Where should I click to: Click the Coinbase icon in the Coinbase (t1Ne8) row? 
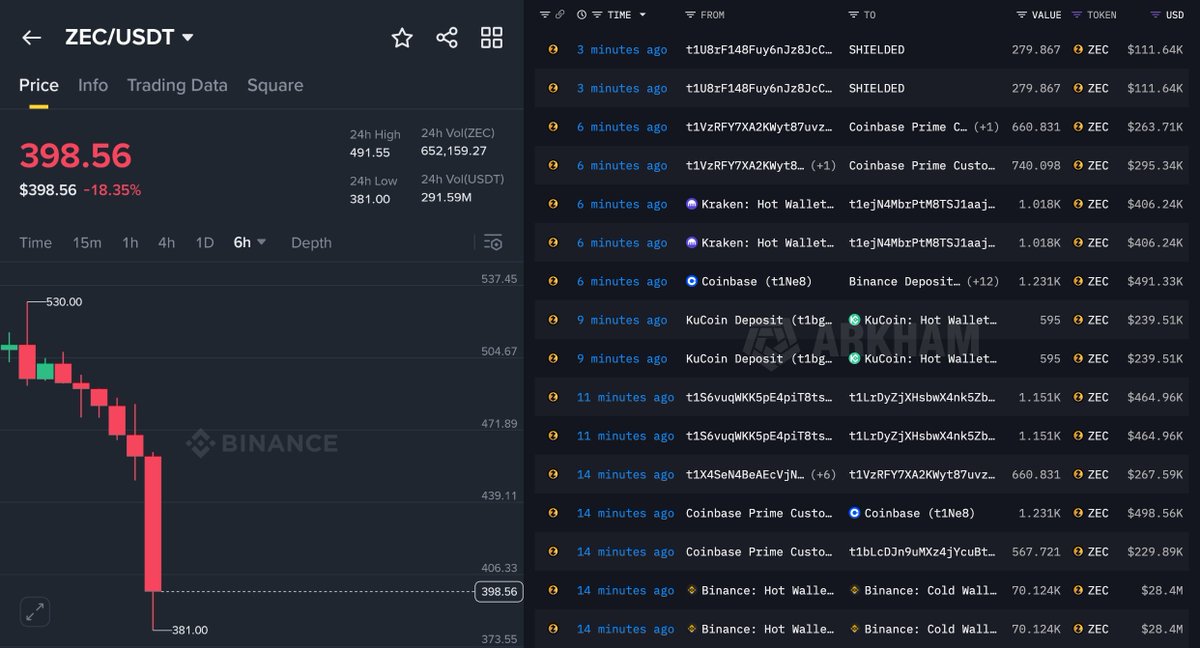691,281
